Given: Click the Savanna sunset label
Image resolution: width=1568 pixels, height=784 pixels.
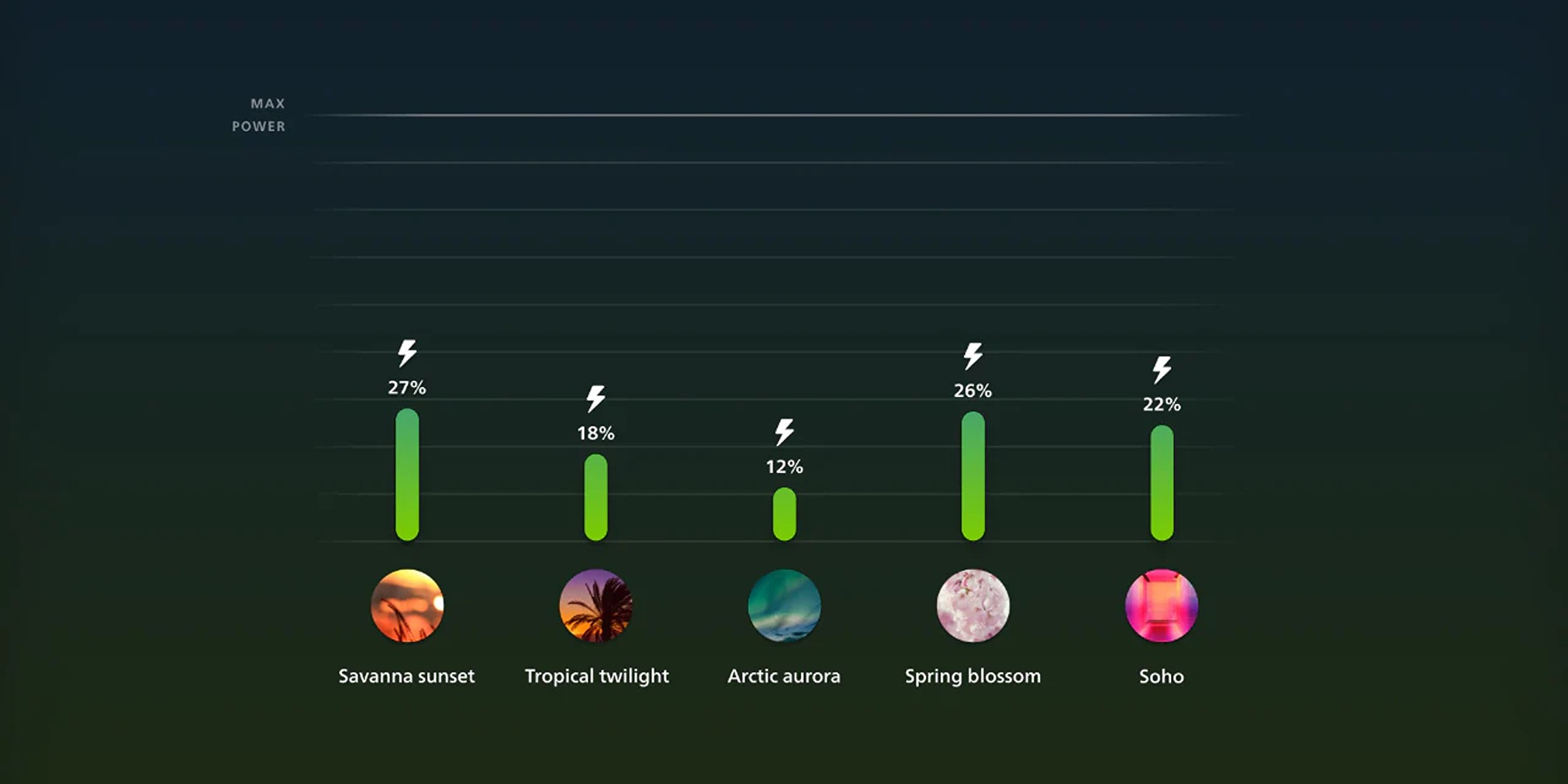Looking at the screenshot, I should [x=406, y=676].
